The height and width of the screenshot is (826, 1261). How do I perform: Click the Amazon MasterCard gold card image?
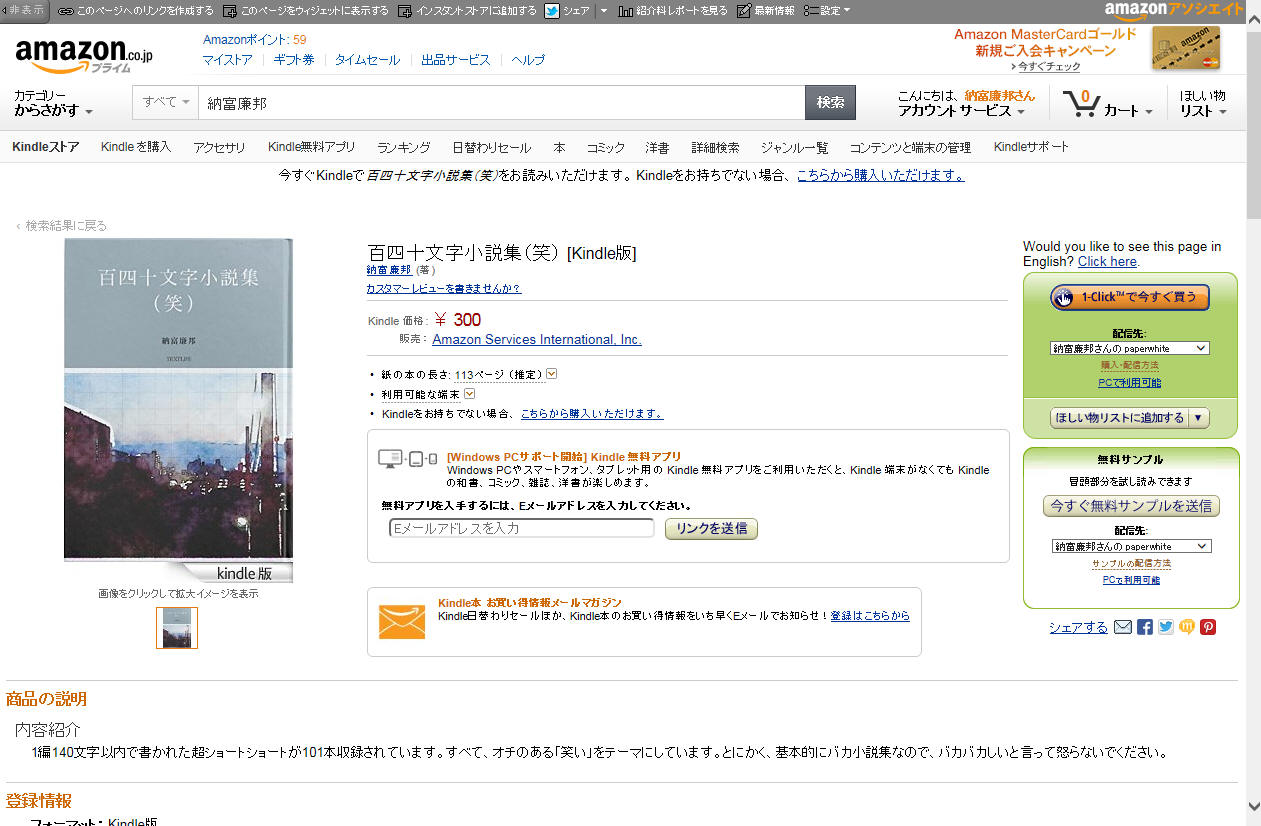pyautogui.click(x=1186, y=48)
